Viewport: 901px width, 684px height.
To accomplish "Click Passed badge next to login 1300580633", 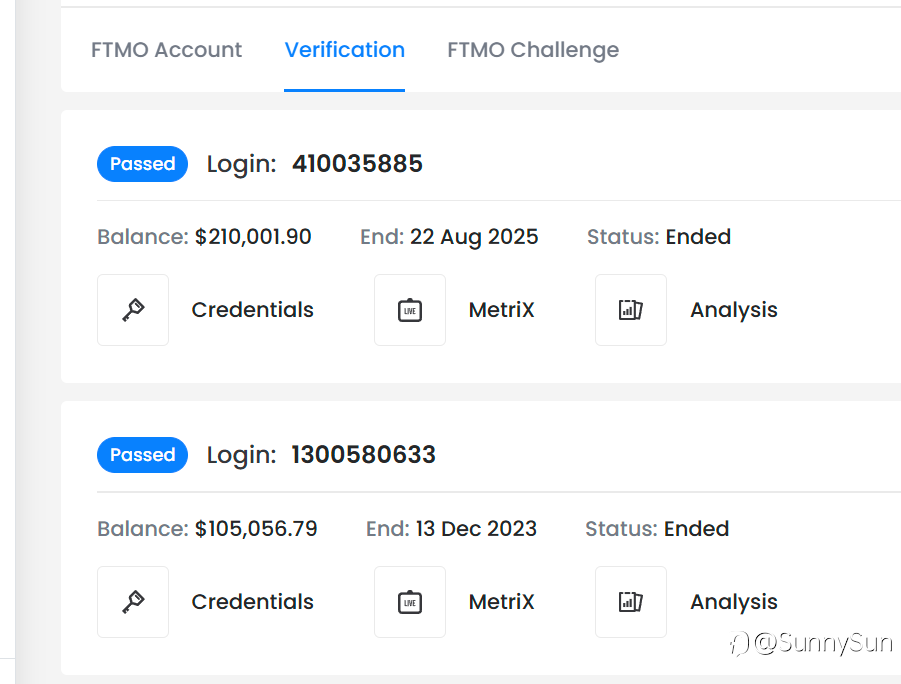I will coord(142,455).
